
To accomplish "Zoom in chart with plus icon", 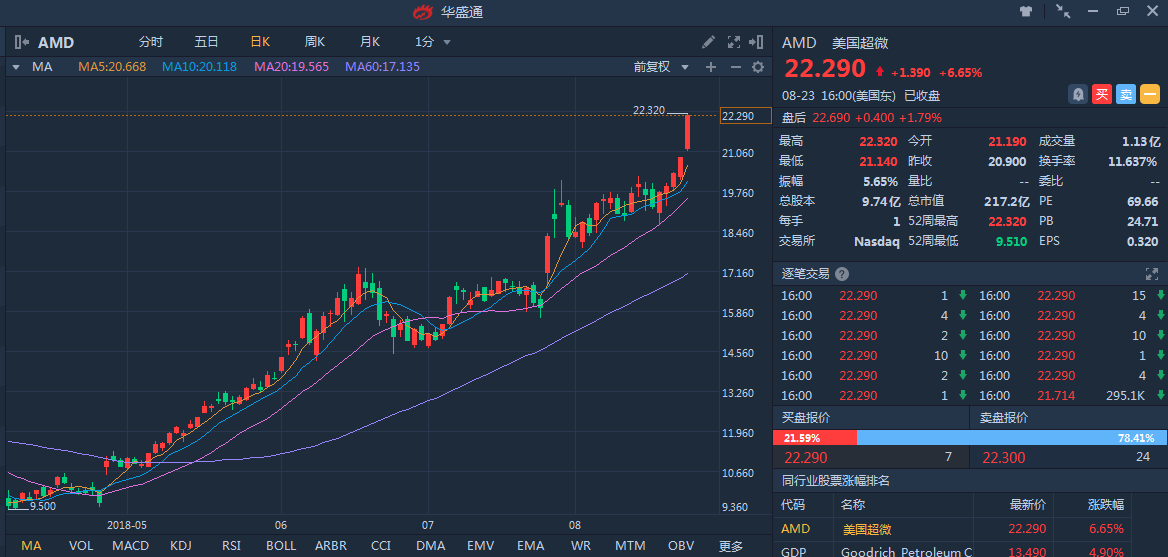I will (711, 67).
